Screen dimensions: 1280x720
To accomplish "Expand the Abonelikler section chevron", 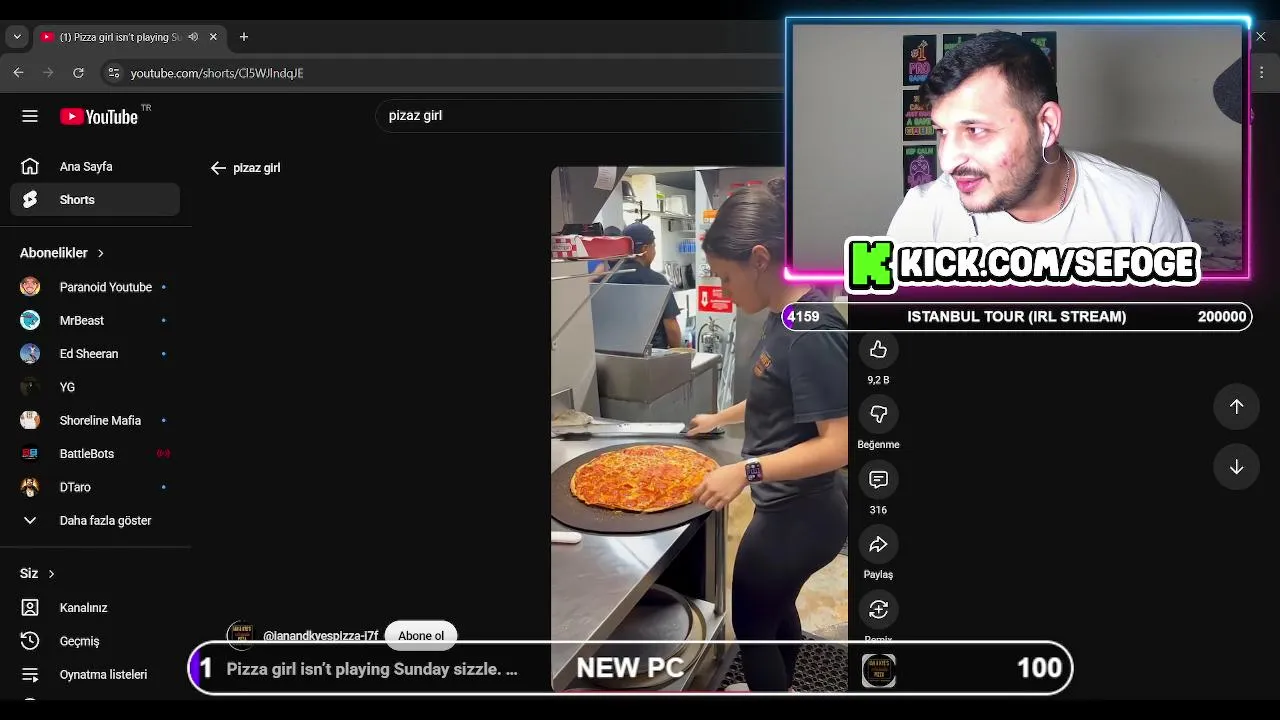I will [x=101, y=253].
